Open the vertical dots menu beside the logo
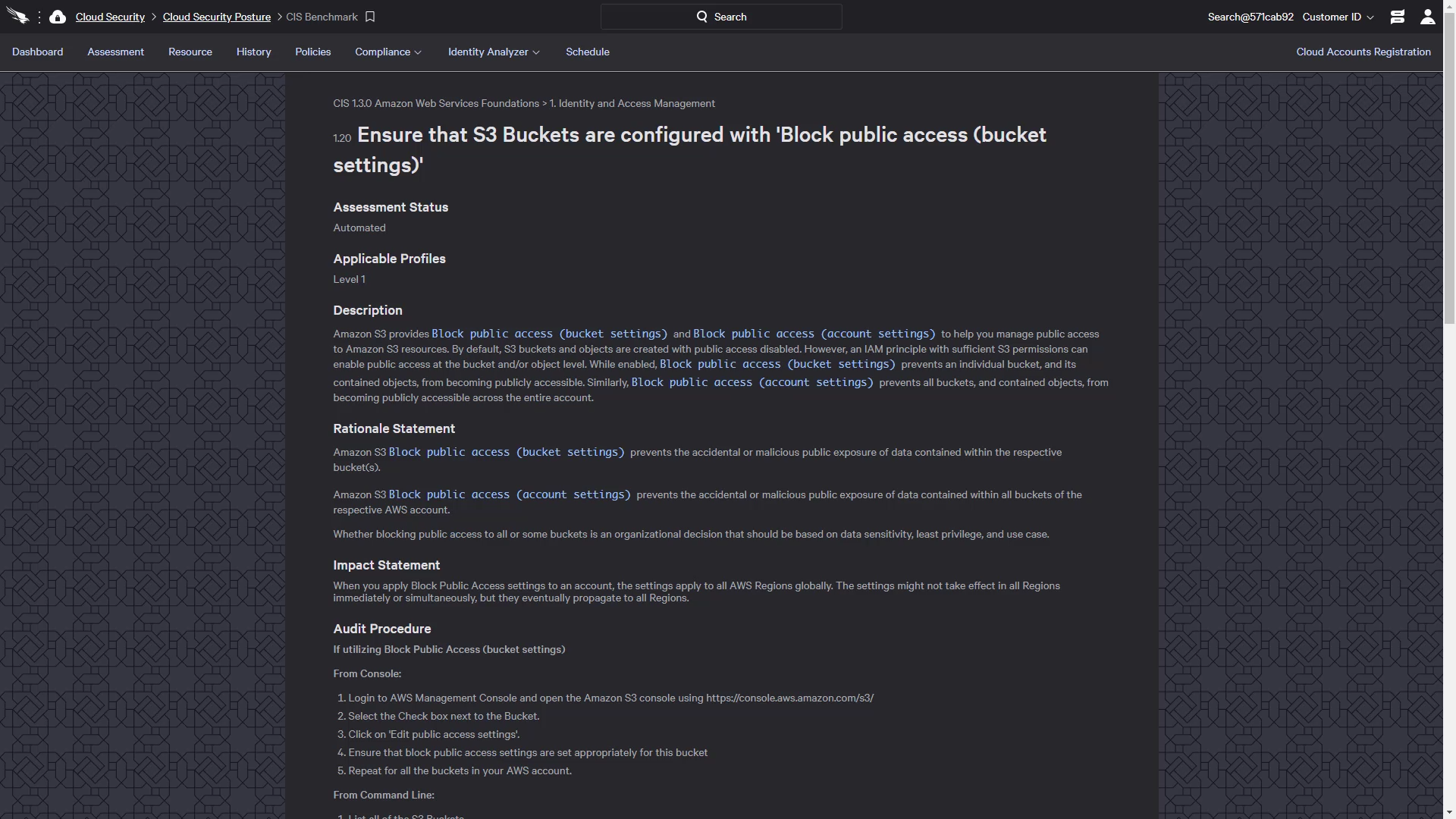 [39, 17]
